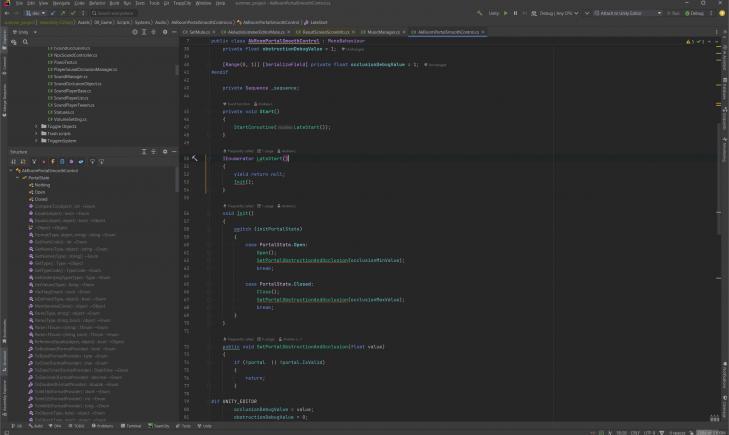Click the show all files icon in Explorer panel
This screenshot has width=729, height=435.
click(x=13, y=42)
